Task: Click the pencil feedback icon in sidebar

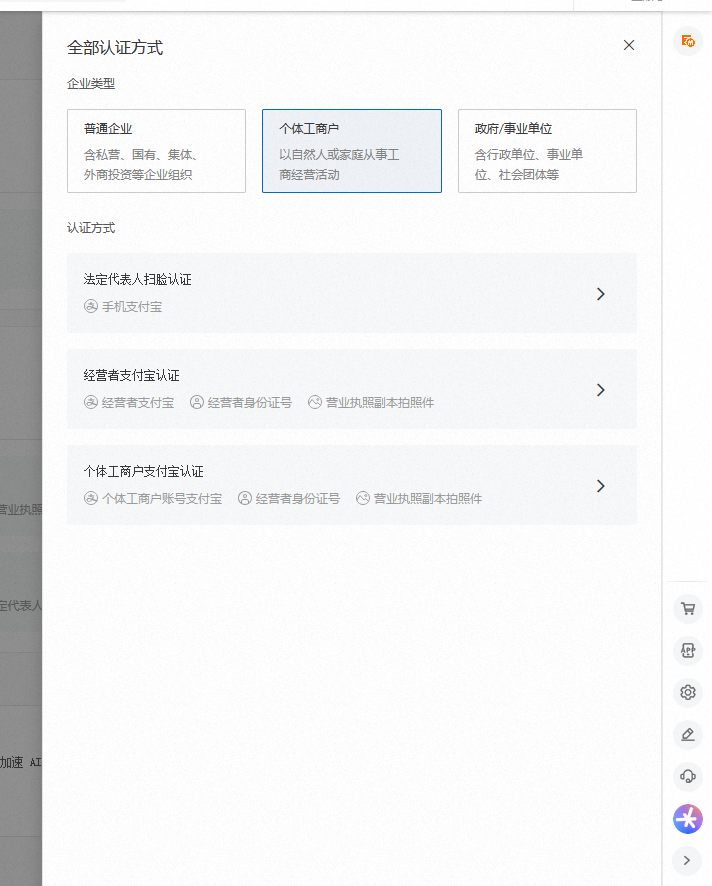Action: click(x=687, y=734)
